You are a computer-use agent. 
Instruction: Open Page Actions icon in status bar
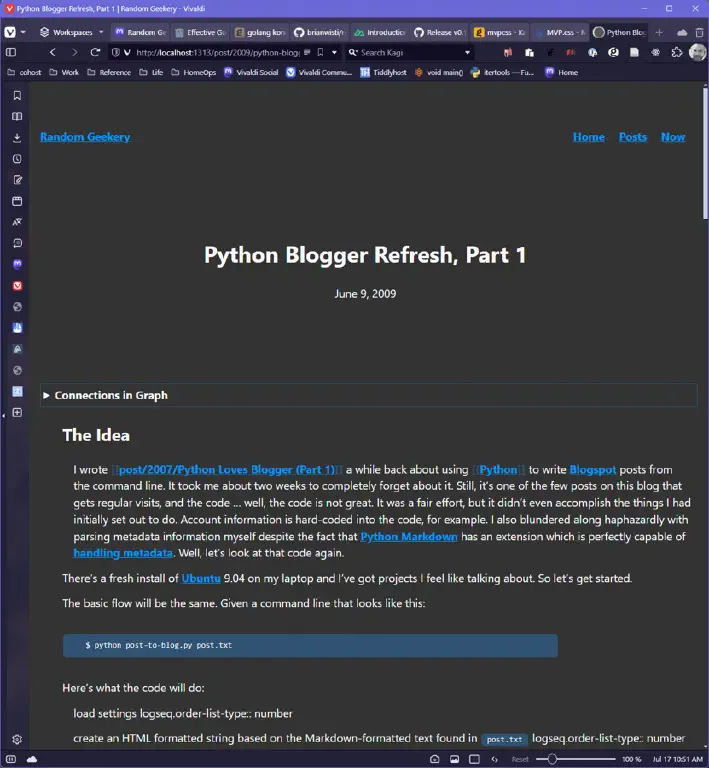click(495, 759)
